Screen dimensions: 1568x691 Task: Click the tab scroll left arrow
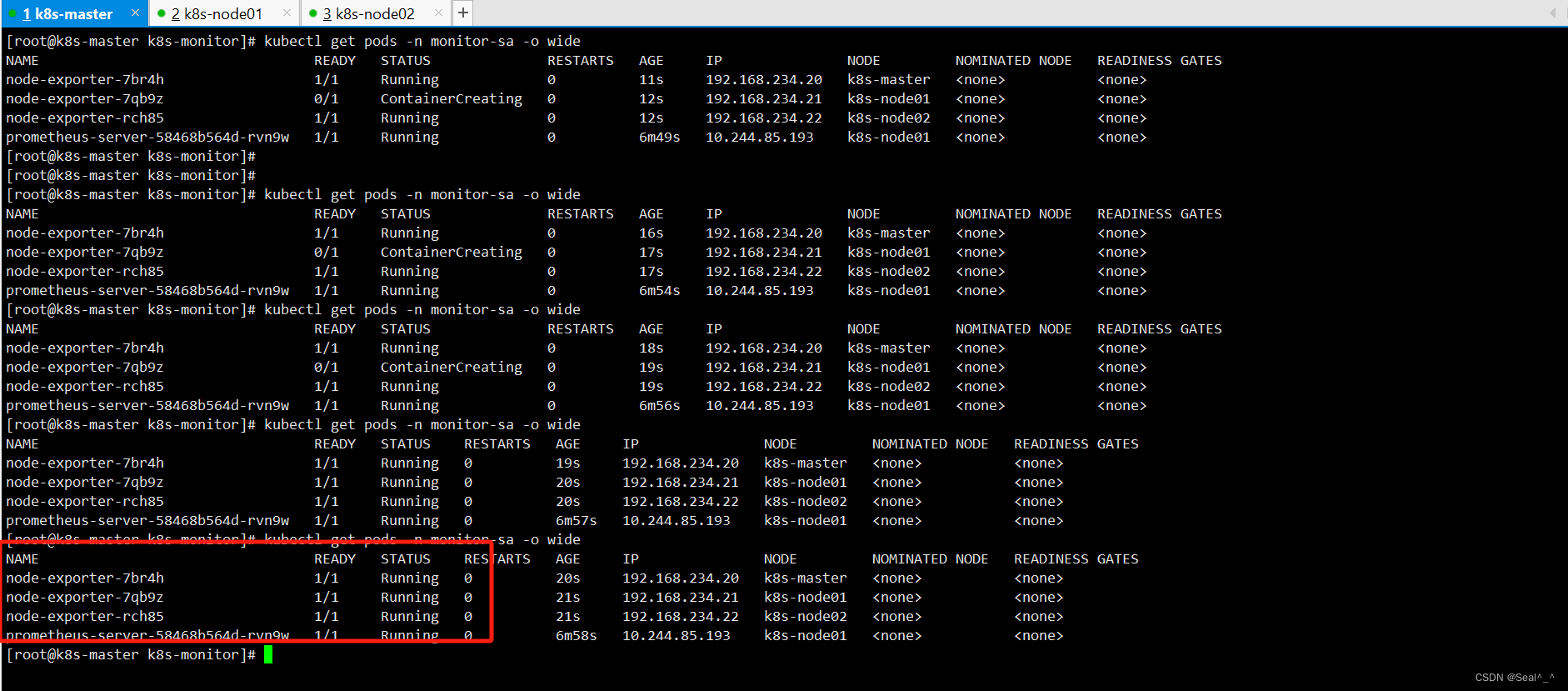point(1552,13)
